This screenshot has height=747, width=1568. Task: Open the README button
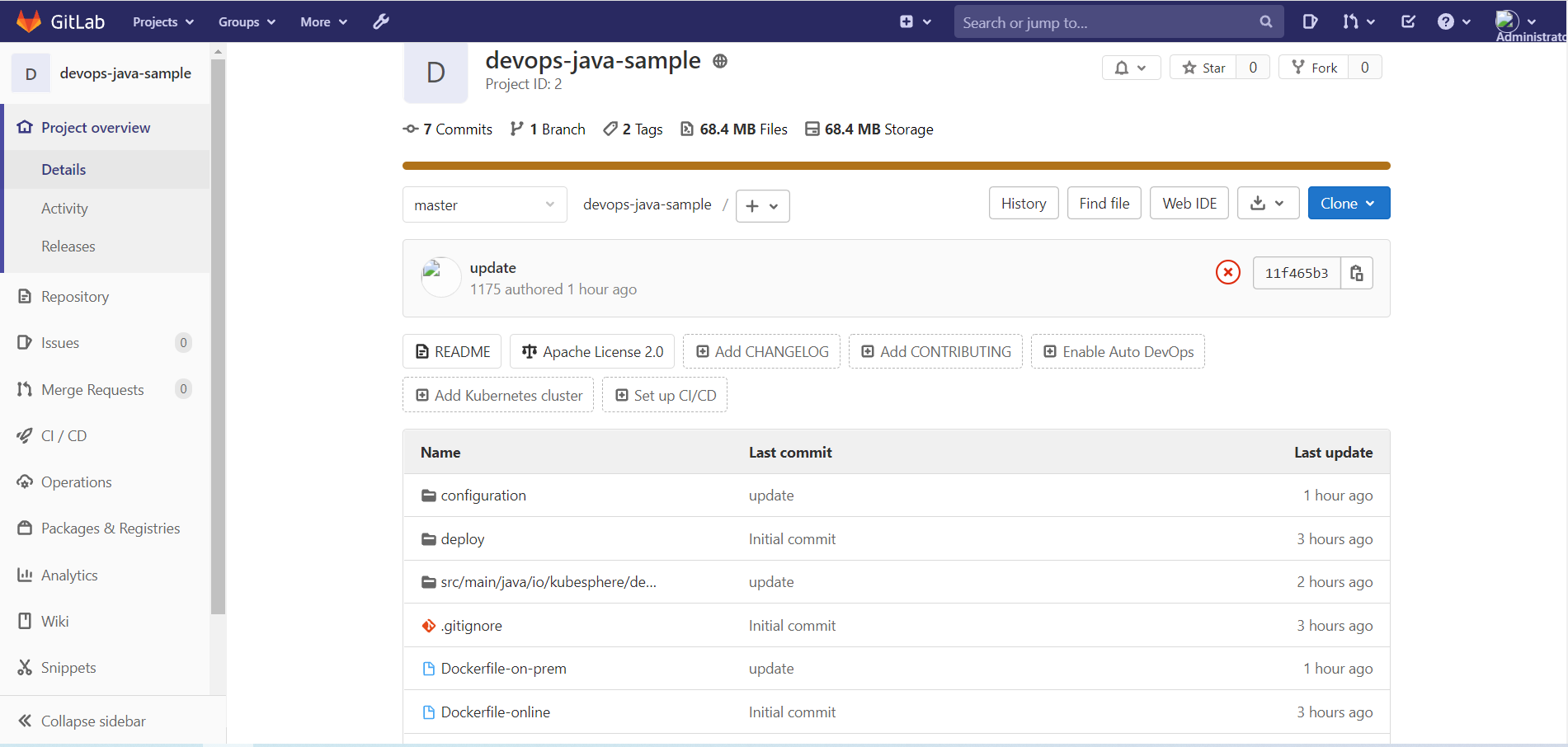(452, 352)
